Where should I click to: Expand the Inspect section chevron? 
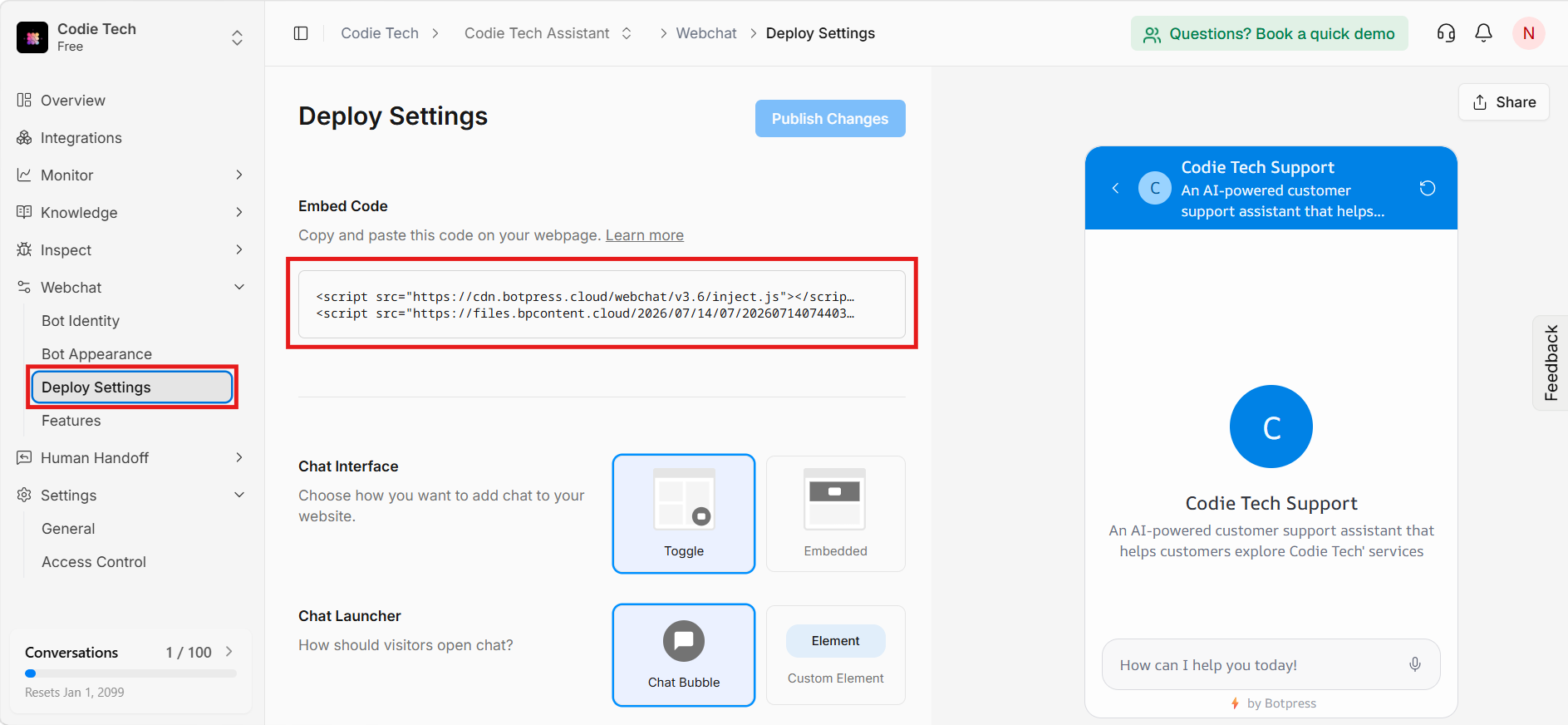(x=239, y=249)
